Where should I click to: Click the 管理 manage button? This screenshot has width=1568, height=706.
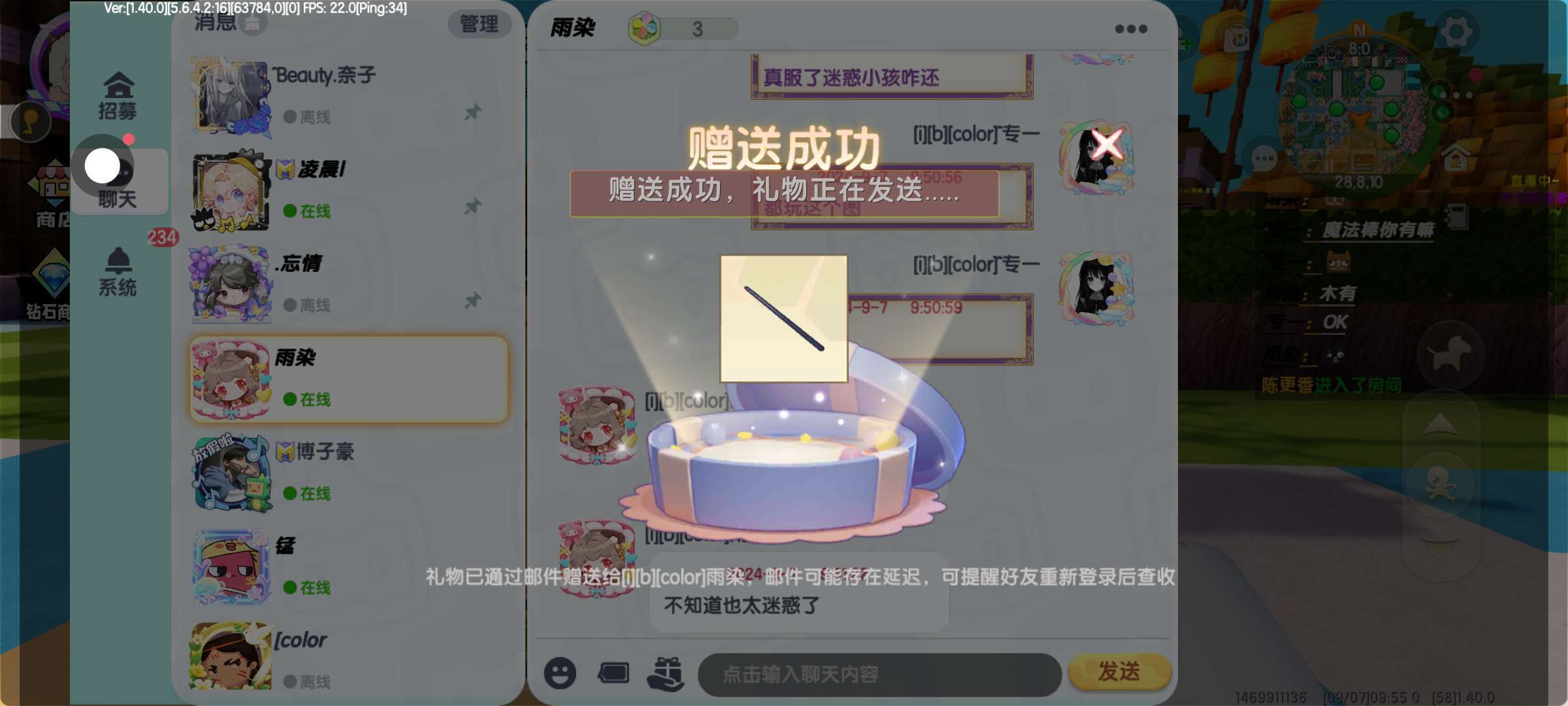click(x=479, y=24)
